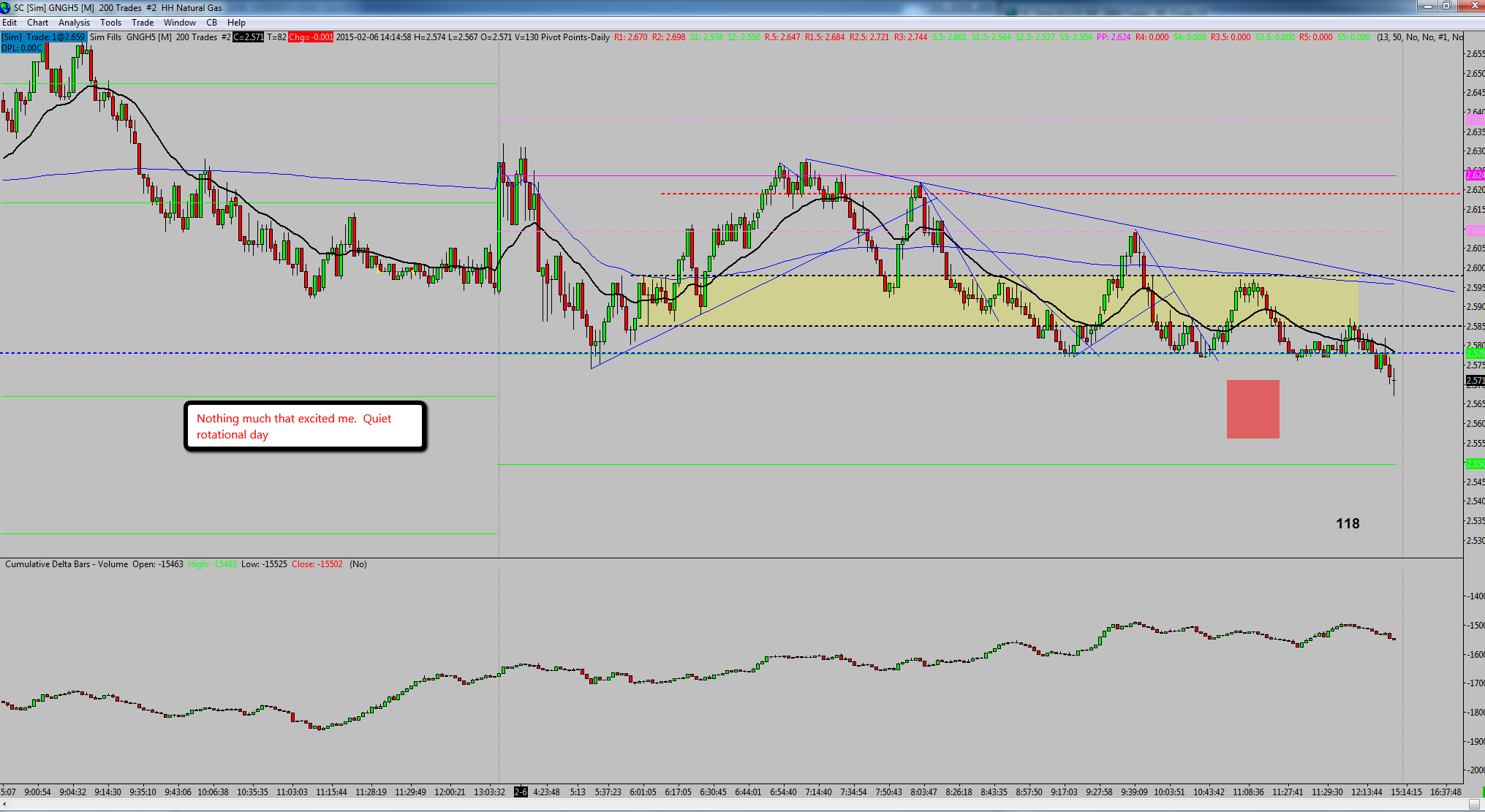Image resolution: width=1485 pixels, height=812 pixels.
Task: Click the '13:03:32' time axis label
Action: [x=489, y=792]
